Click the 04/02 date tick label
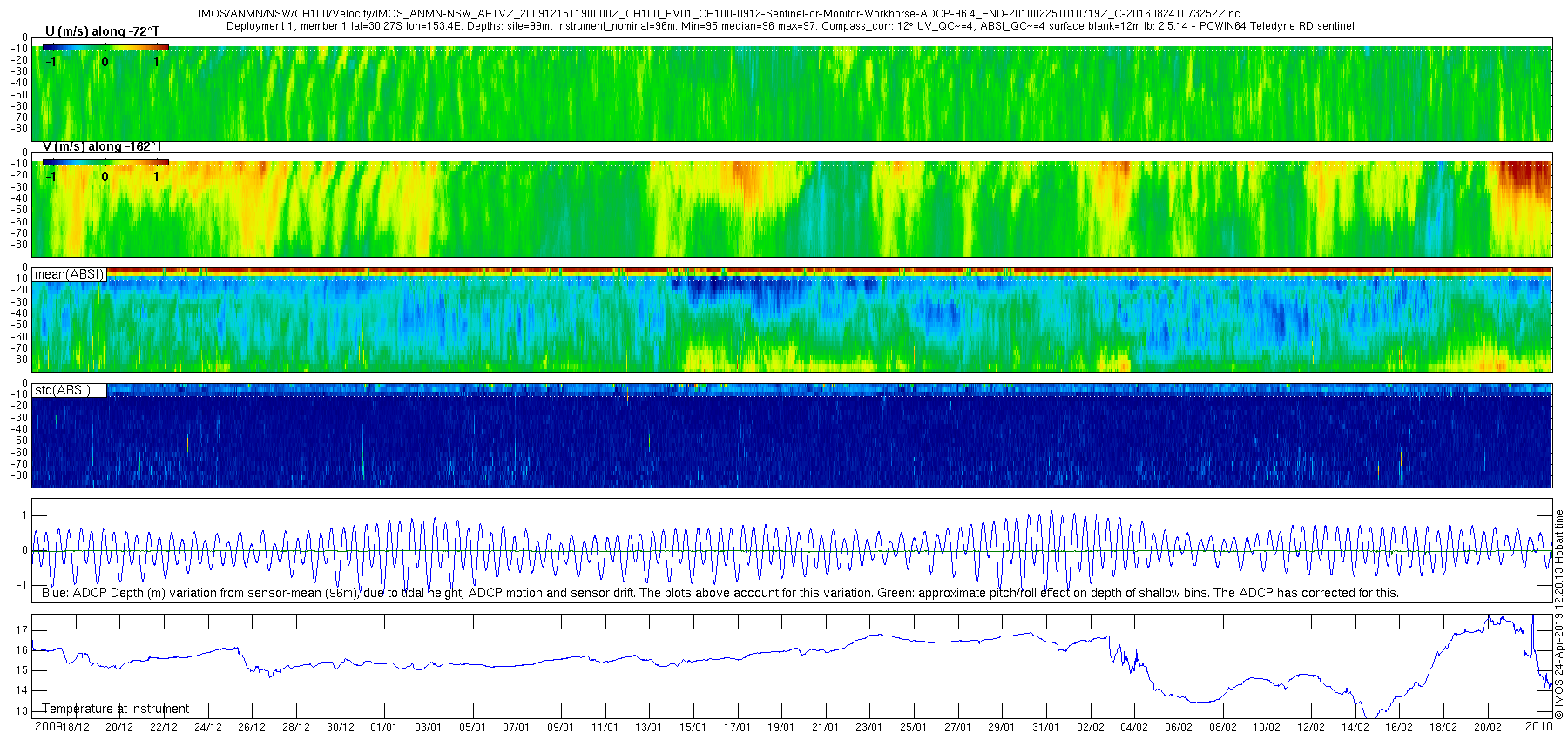1568x740 pixels. (1133, 728)
